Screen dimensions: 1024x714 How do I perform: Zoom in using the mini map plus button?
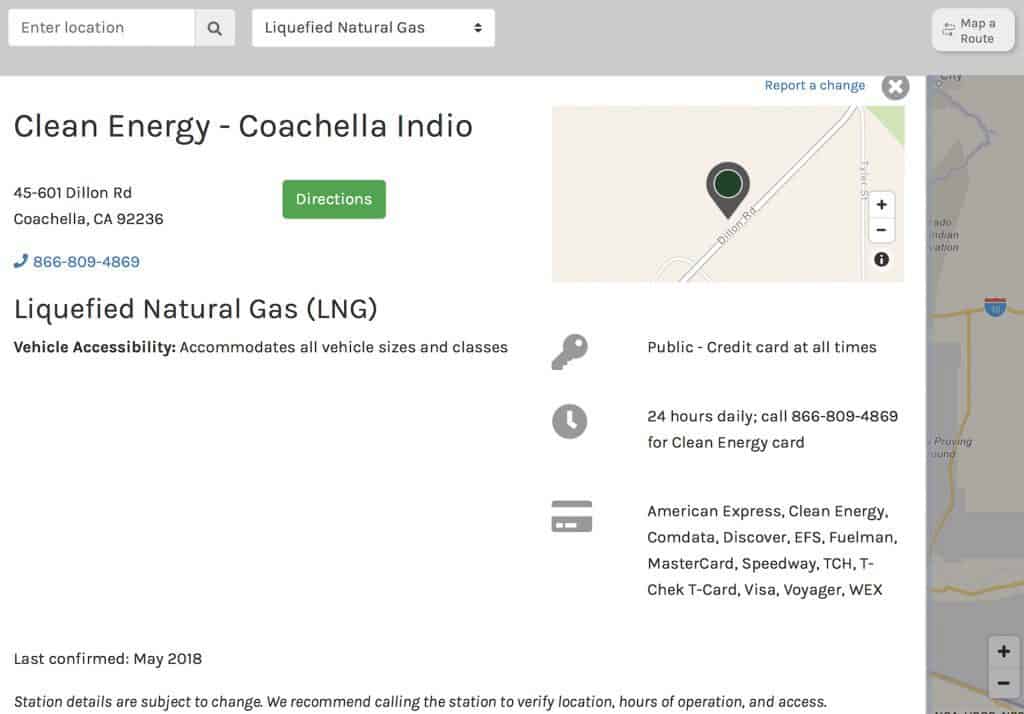(x=881, y=204)
